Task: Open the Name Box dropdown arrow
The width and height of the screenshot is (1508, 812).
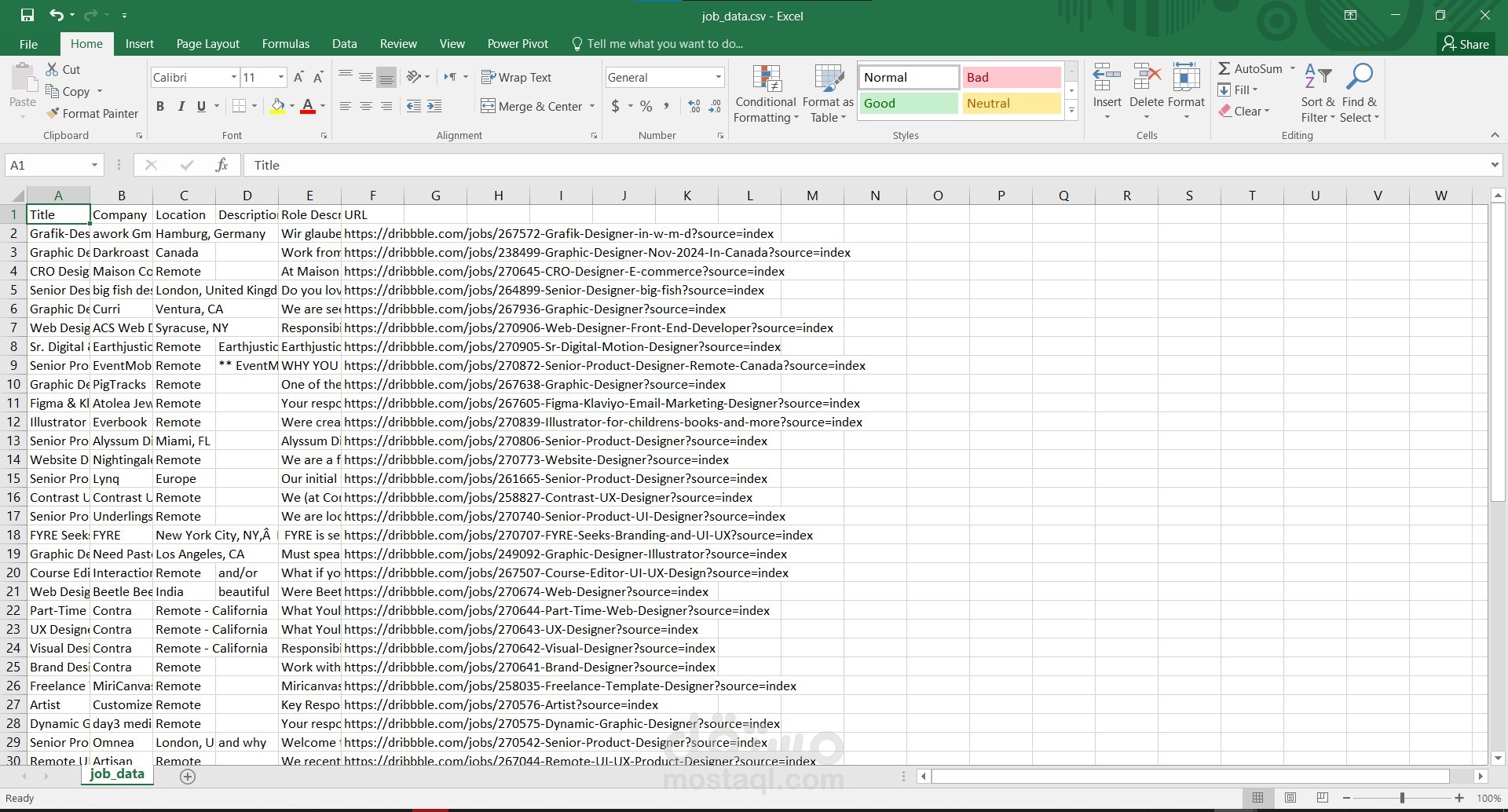Action: point(94,165)
